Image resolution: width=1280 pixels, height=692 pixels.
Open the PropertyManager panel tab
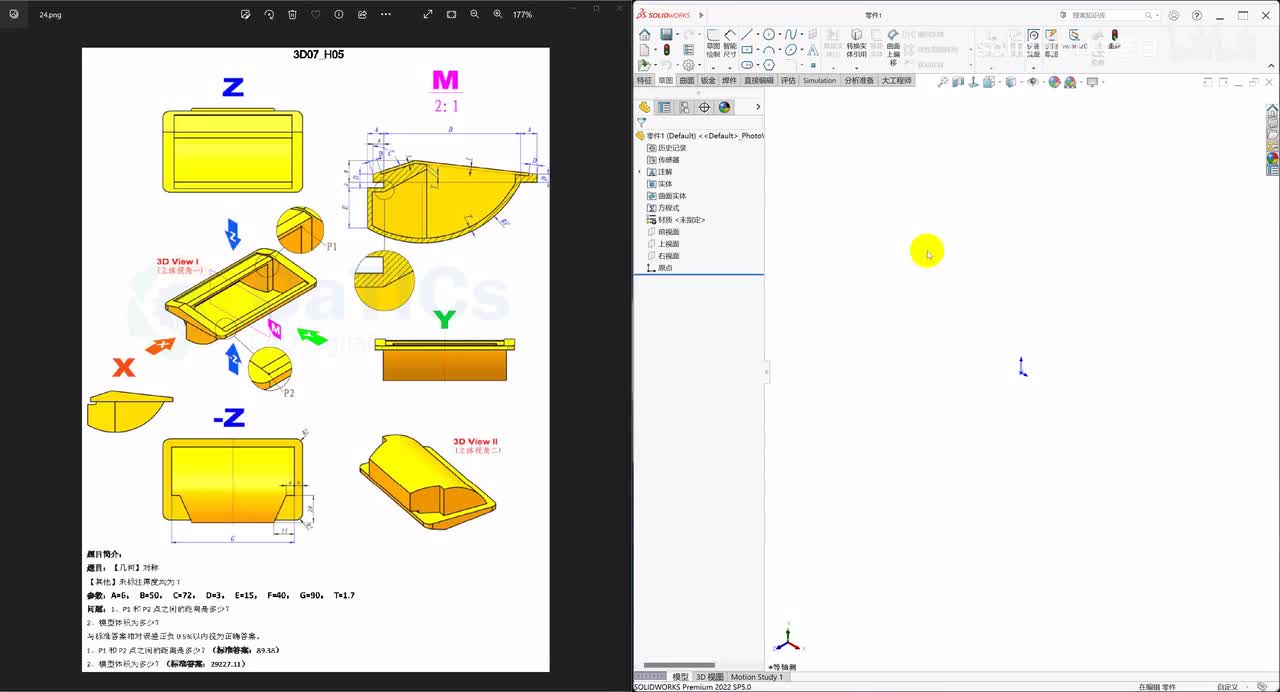click(x=664, y=107)
